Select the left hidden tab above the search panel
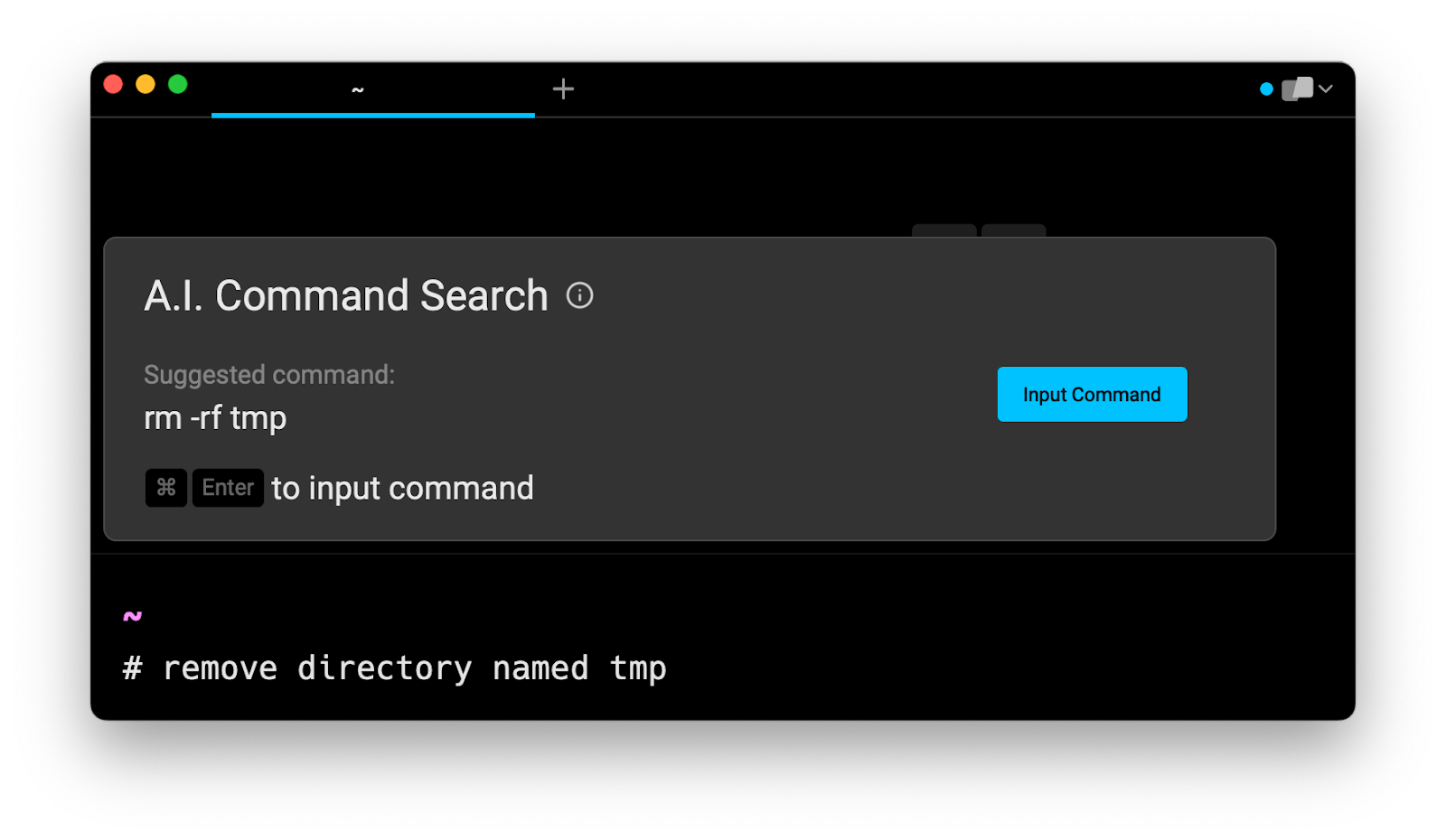This screenshot has width=1446, height=840. point(944,230)
